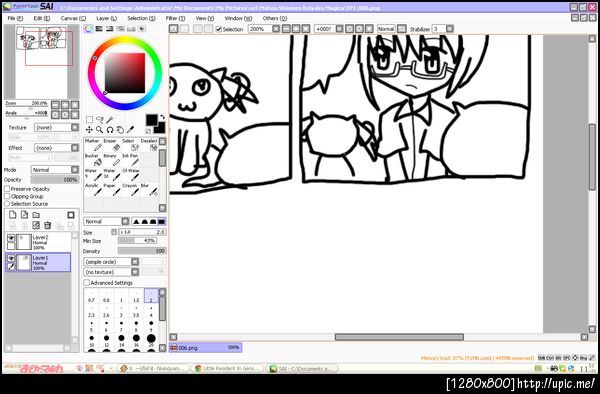Image resolution: width=600 pixels, height=394 pixels.
Task: Activate the Zoom magnifier tool
Action: click(x=99, y=130)
